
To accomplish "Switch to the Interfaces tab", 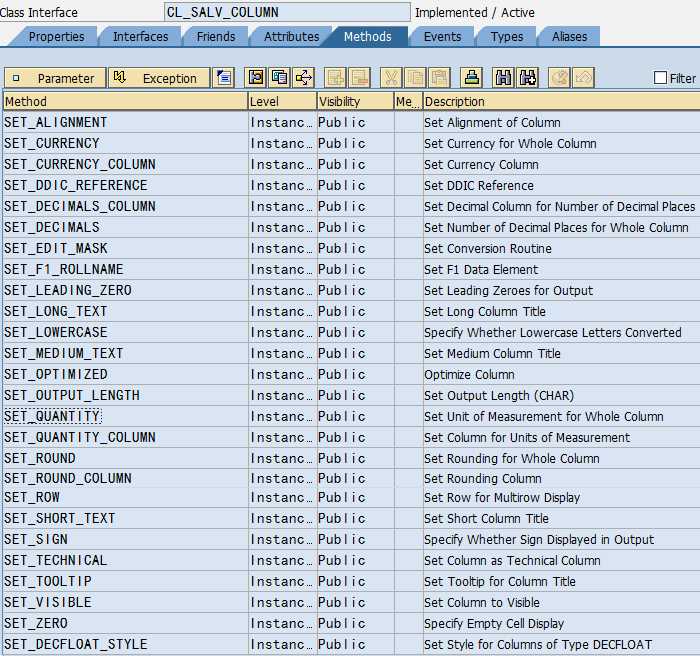I will tap(140, 37).
